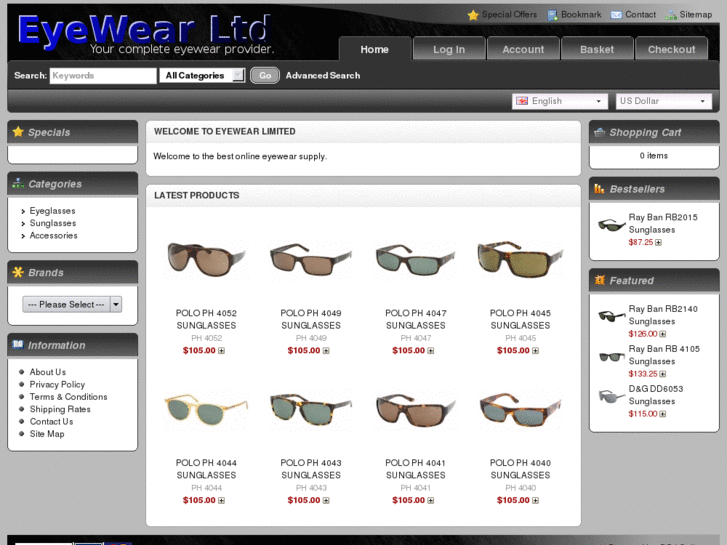727x545 pixels.
Task: Click the POLO PH 4043 sunglasses image
Action: [311, 409]
